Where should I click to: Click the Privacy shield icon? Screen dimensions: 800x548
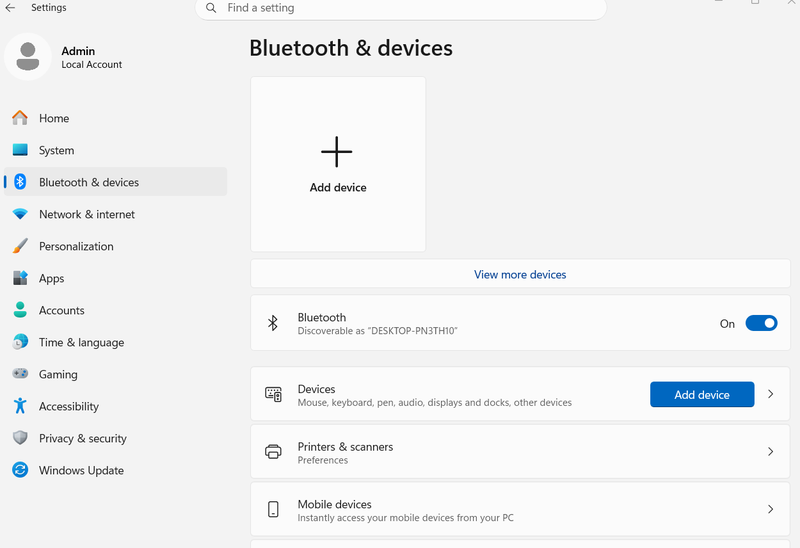tap(20, 438)
